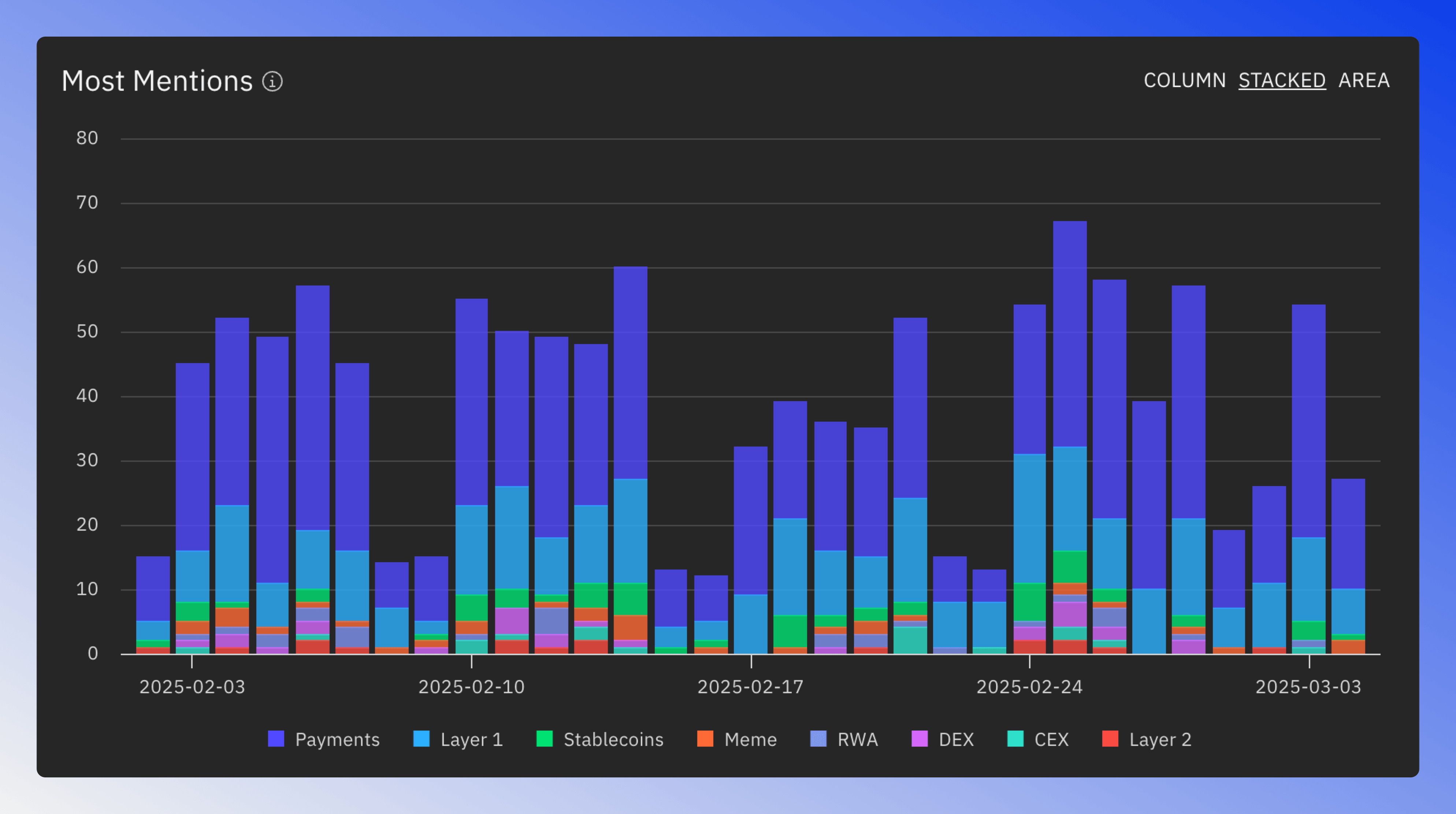Click the 2025-02-10 axis date label
This screenshot has width=1456, height=814.
471,687
